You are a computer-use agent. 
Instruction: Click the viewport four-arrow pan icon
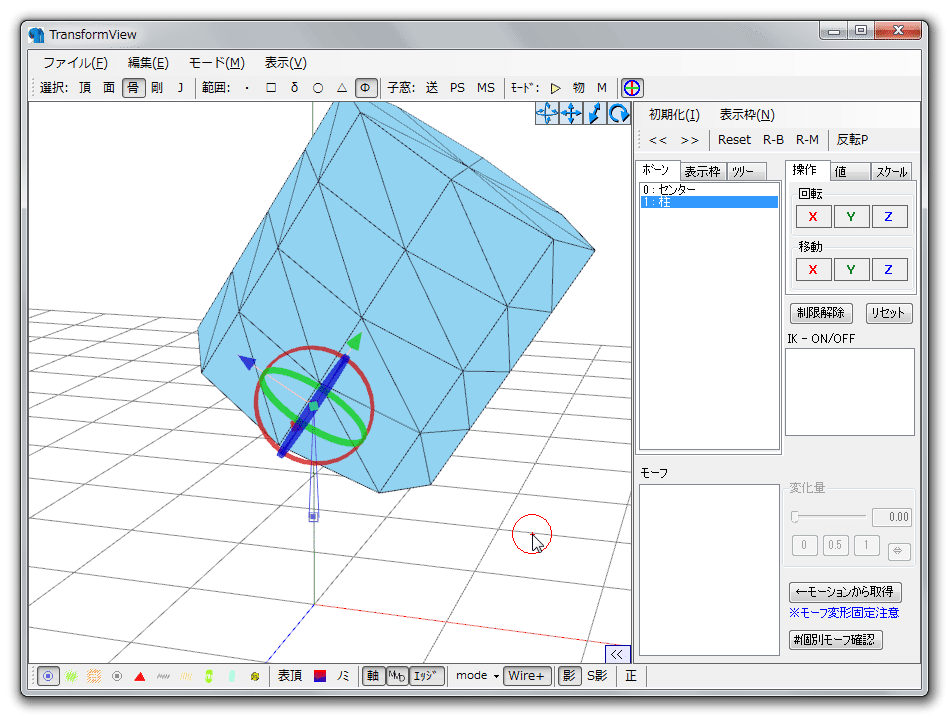click(x=571, y=113)
